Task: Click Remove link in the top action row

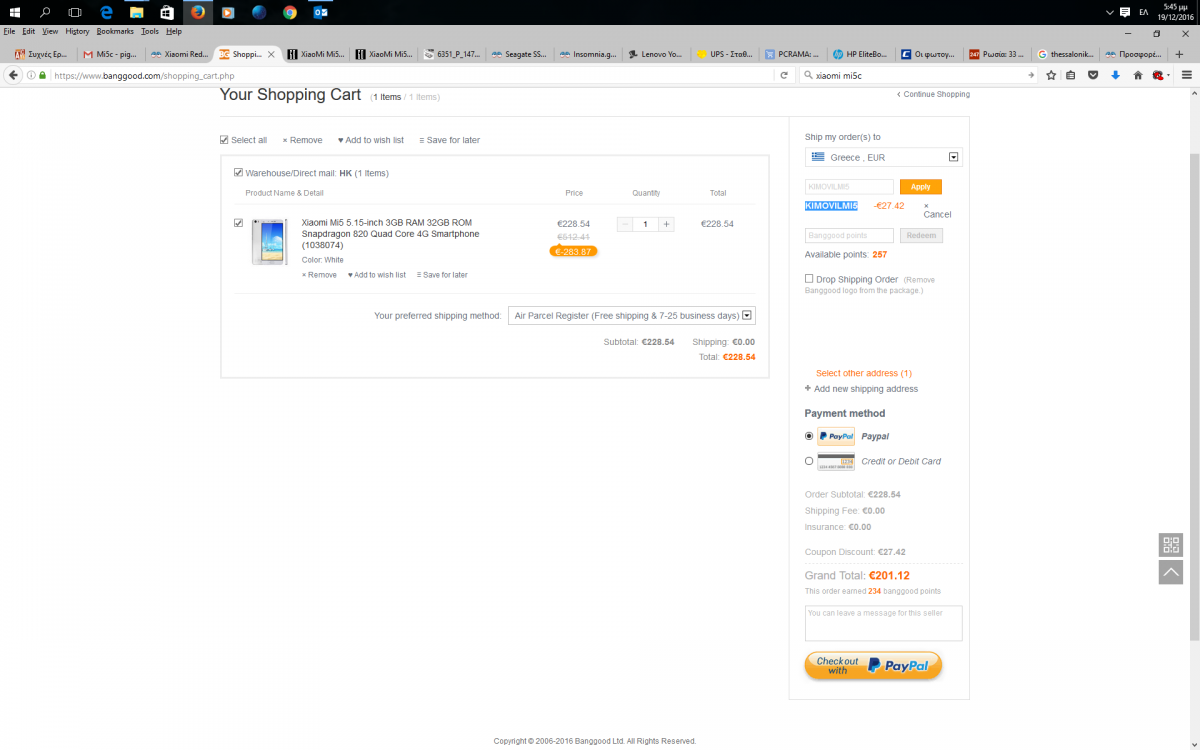Action: [302, 140]
